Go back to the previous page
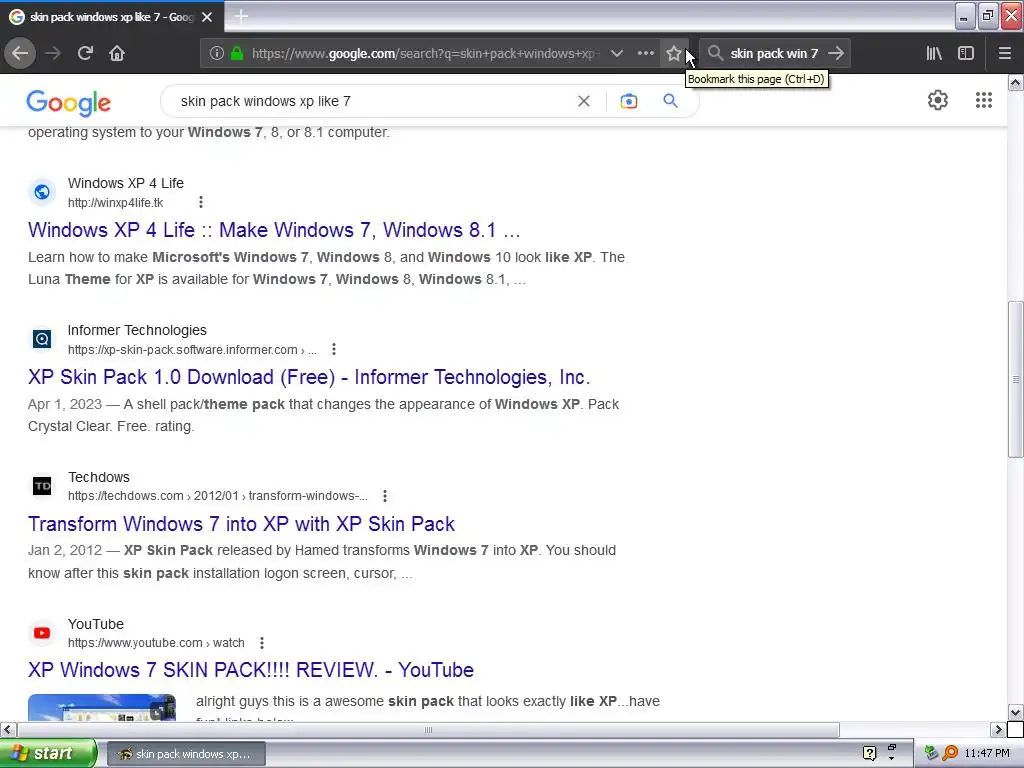 [x=20, y=54]
